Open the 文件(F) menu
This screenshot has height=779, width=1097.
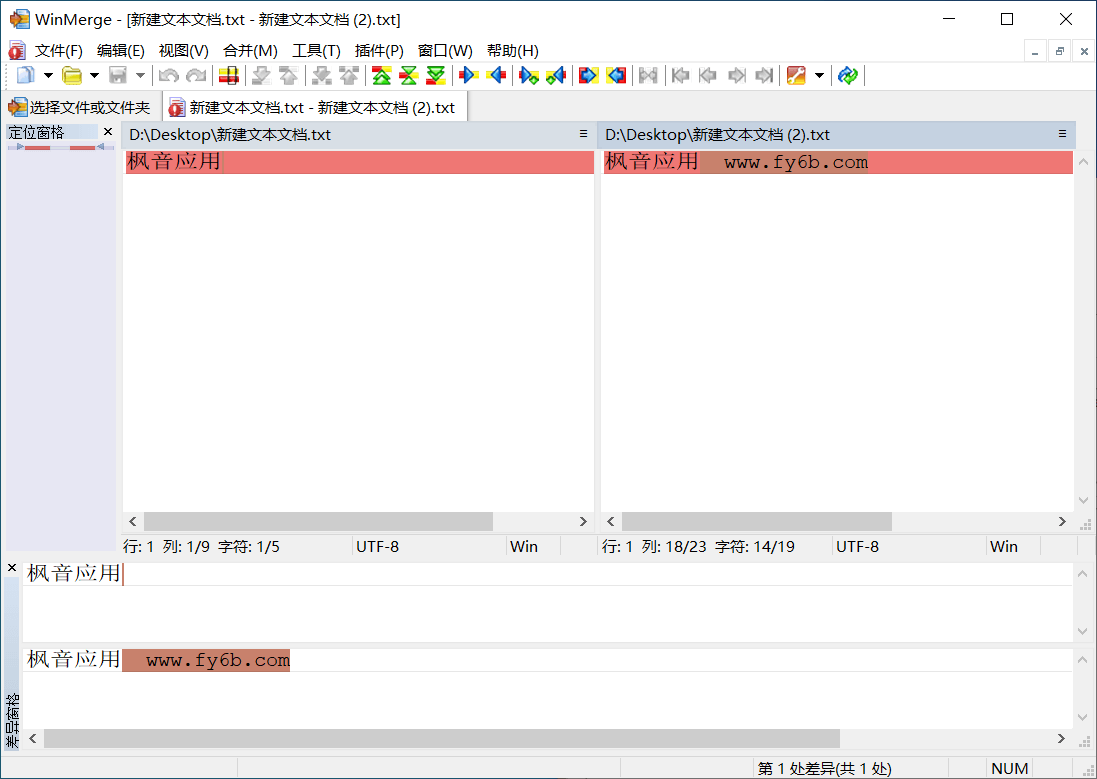click(59, 50)
